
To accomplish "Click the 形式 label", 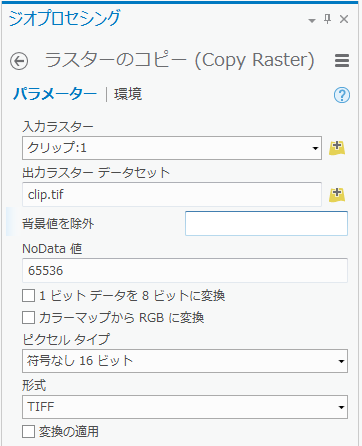I will (34, 385).
